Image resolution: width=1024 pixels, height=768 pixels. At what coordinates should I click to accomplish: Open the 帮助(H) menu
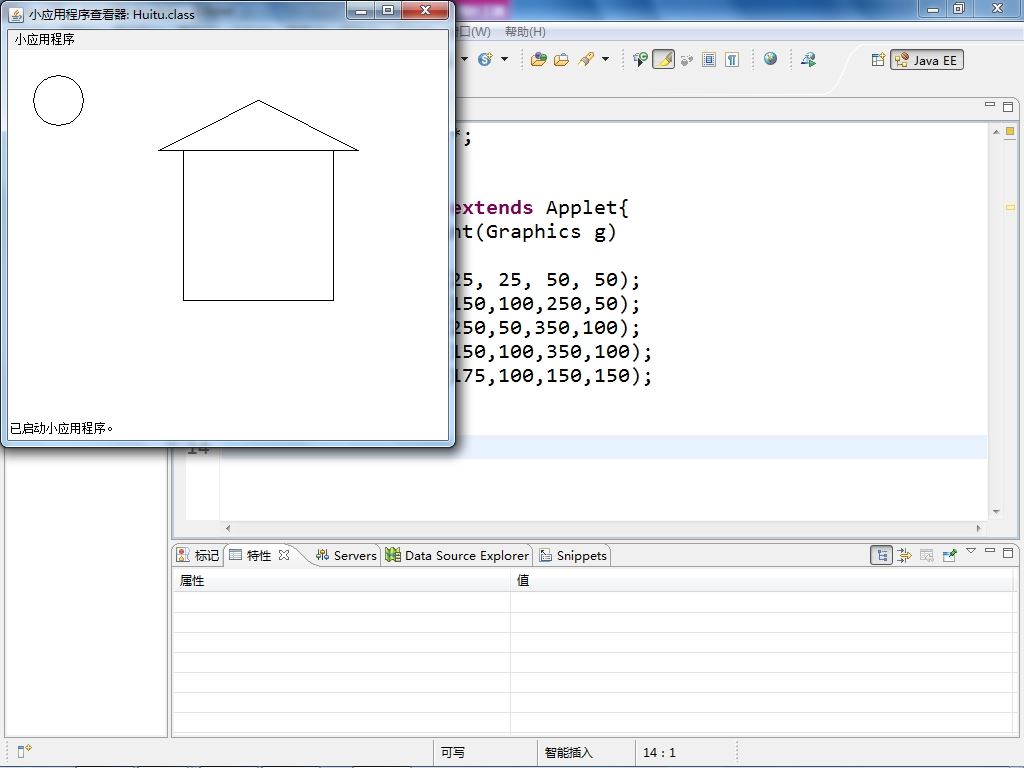tap(525, 31)
